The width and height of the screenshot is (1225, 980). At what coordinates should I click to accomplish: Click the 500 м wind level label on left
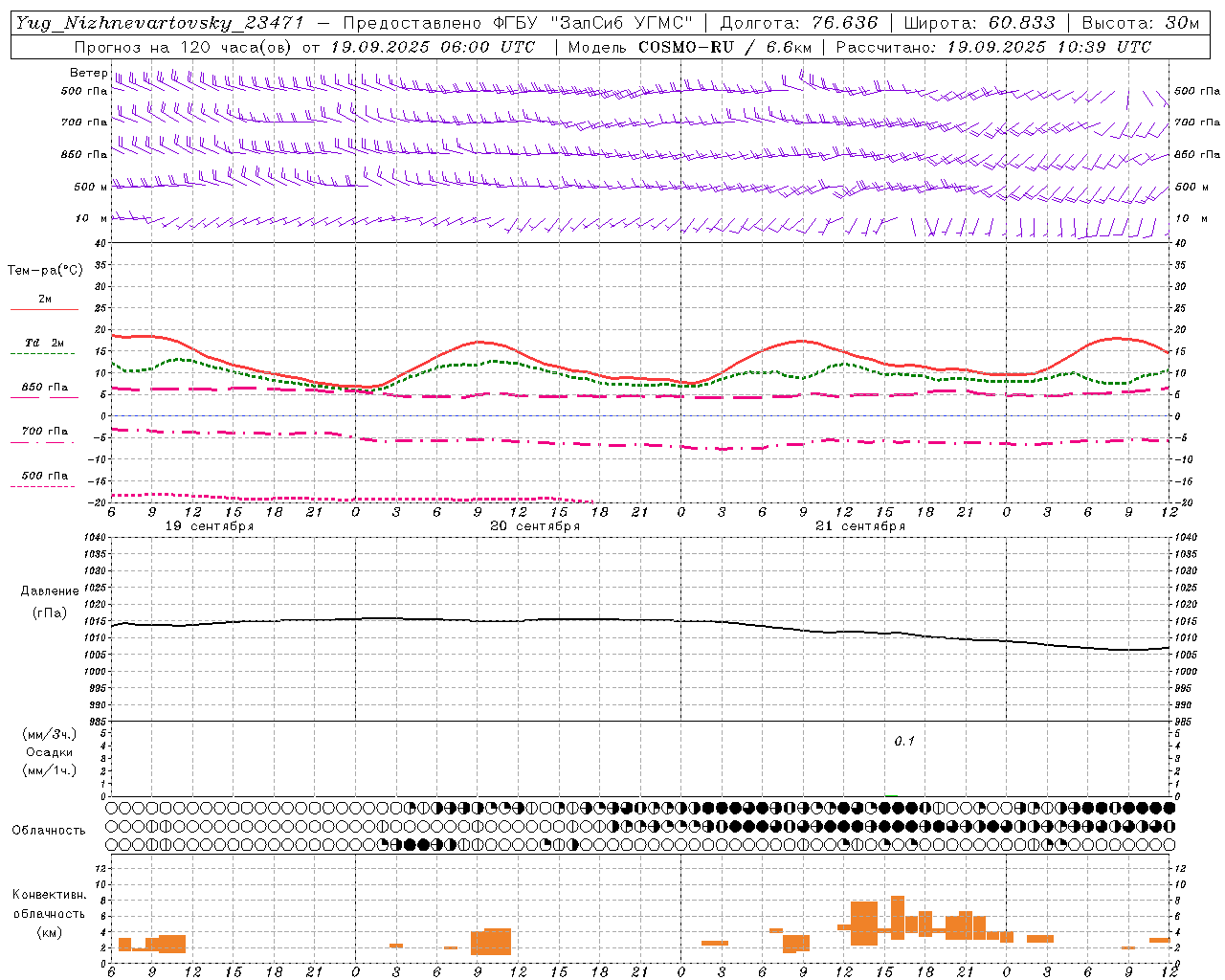[91, 187]
